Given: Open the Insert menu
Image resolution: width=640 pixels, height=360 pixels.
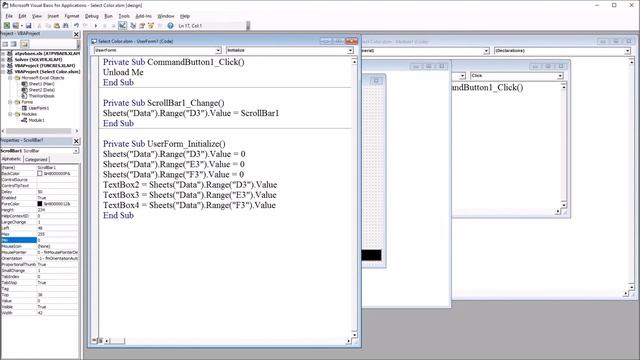Looking at the screenshot, I should [x=53, y=16].
